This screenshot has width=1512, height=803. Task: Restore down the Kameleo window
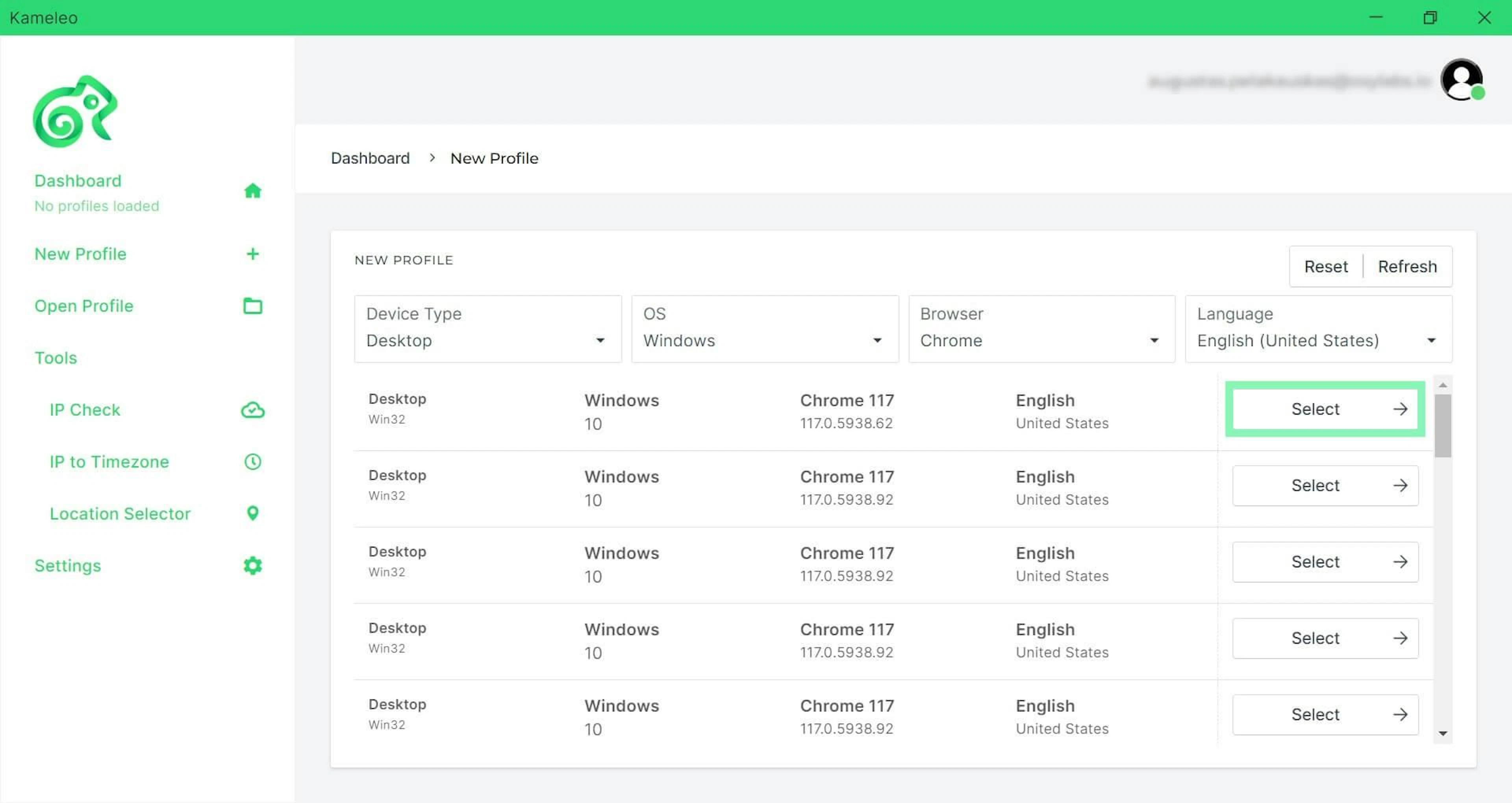1430,18
